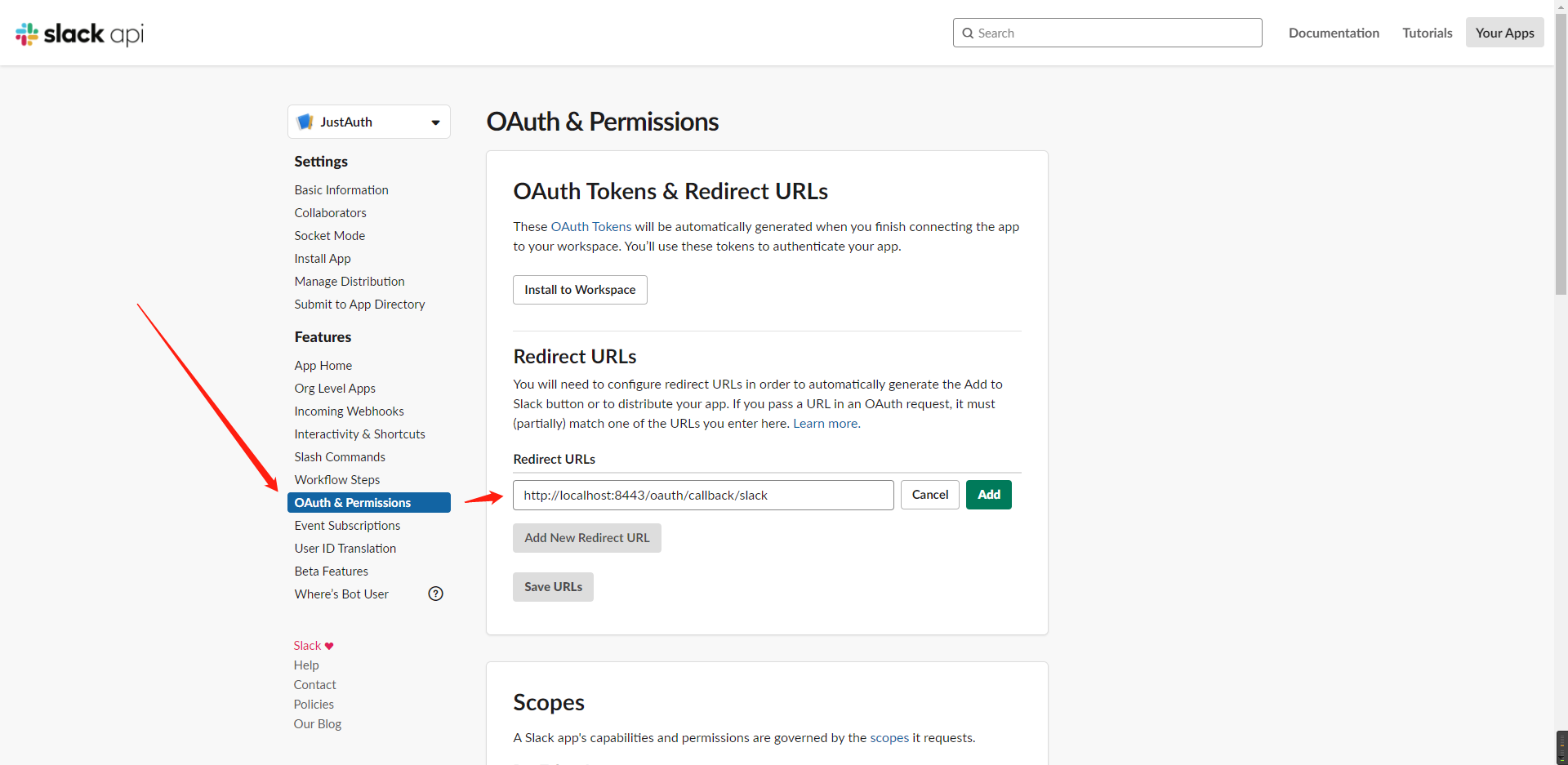Click the JustAuth app icon

tap(305, 122)
